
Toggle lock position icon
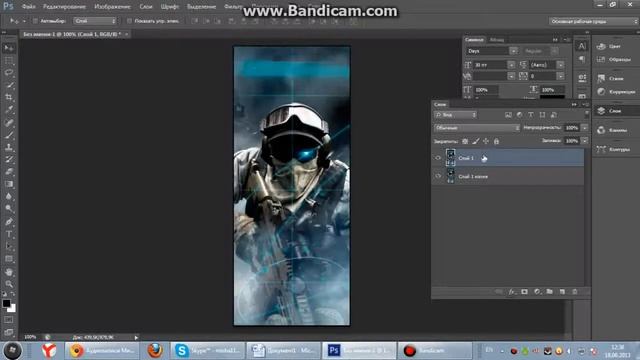pos(486,141)
